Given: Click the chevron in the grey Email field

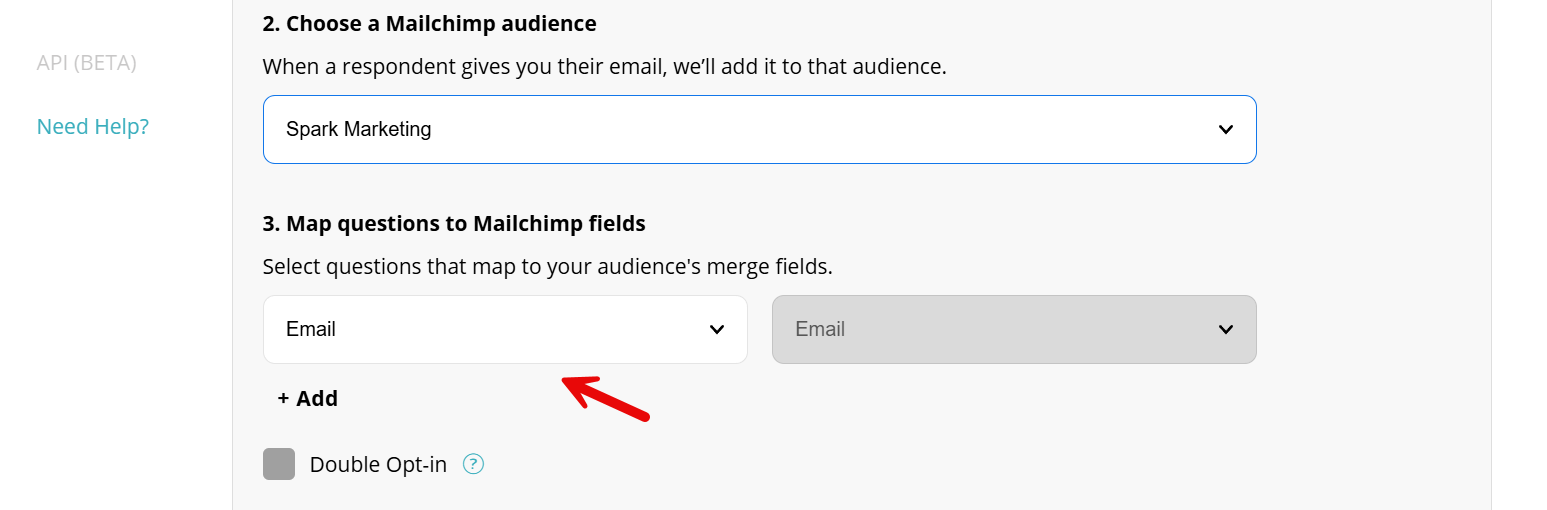Looking at the screenshot, I should coord(1225,330).
